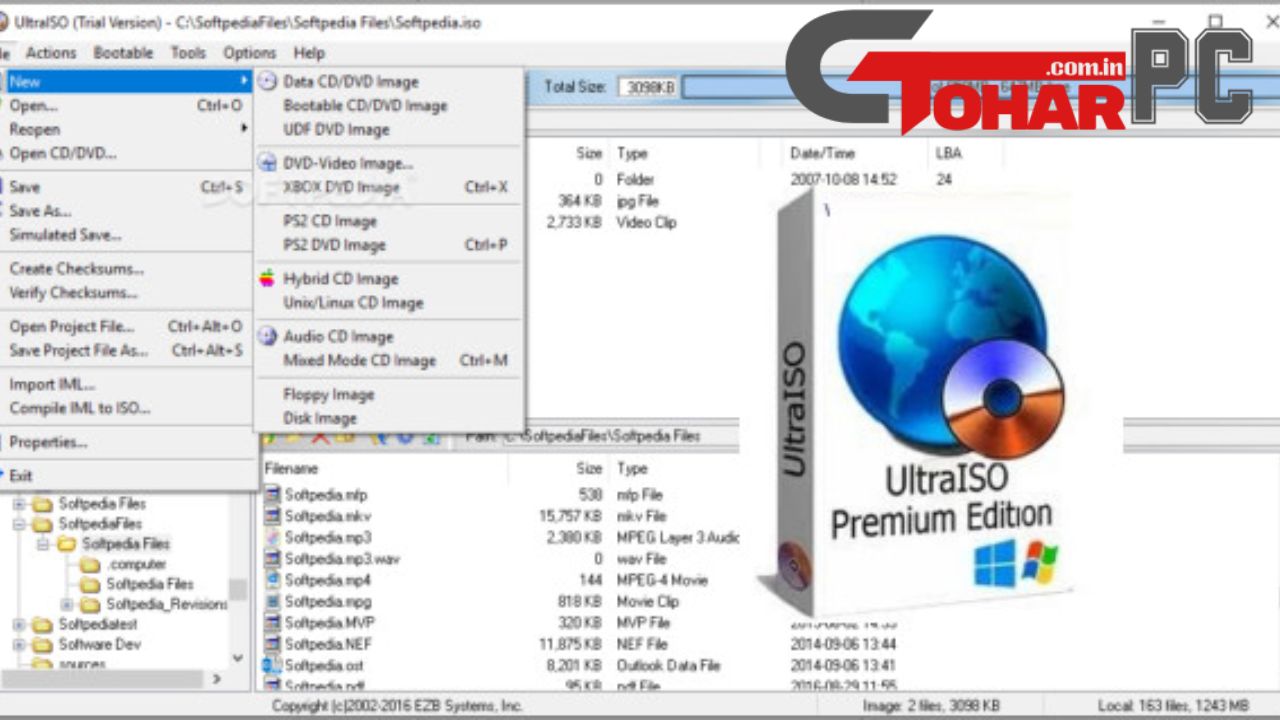Image resolution: width=1280 pixels, height=720 pixels.
Task: Select Unix/Linux CD Image submenu item
Action: pos(388,303)
